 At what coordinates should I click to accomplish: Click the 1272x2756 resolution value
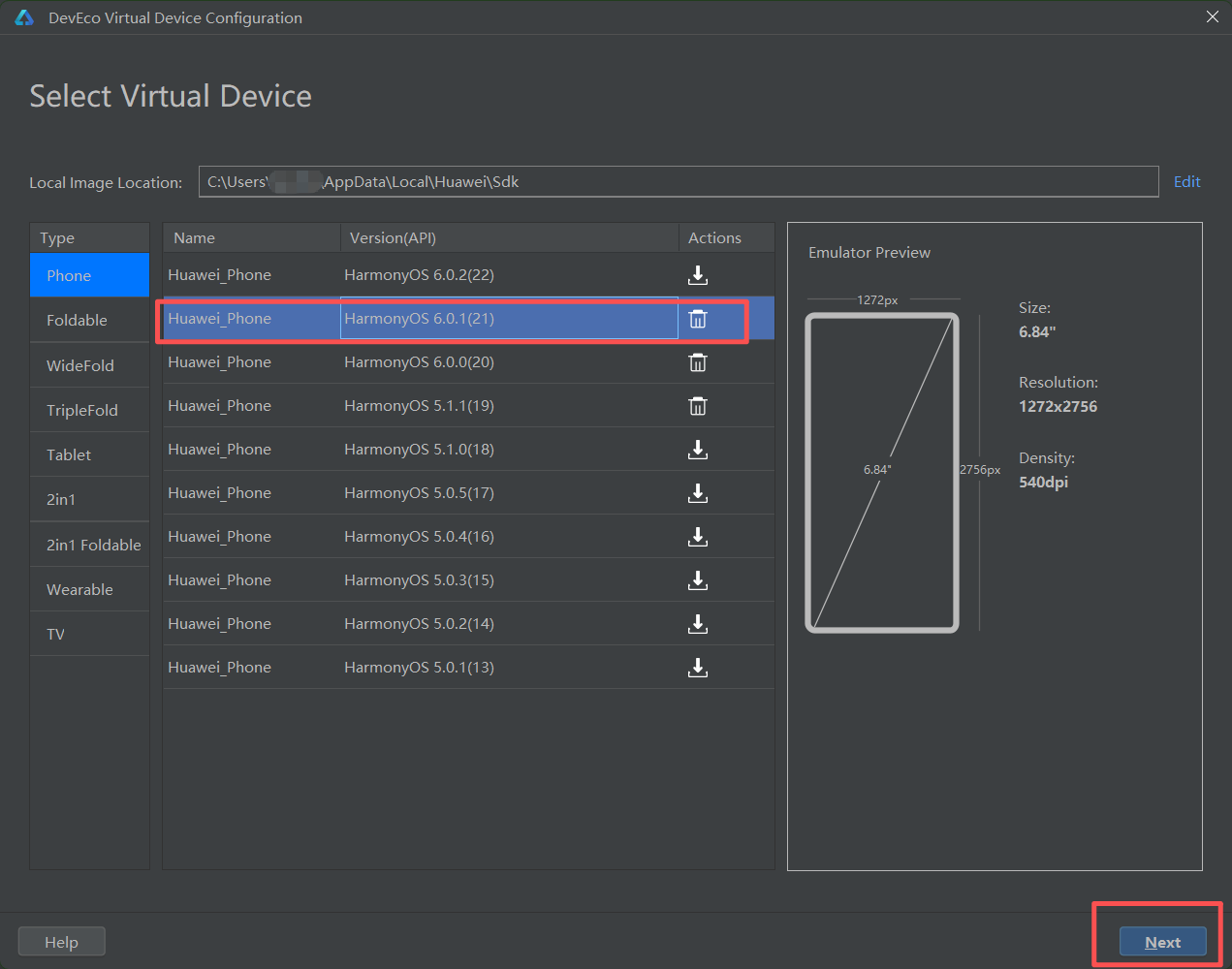click(x=1058, y=406)
